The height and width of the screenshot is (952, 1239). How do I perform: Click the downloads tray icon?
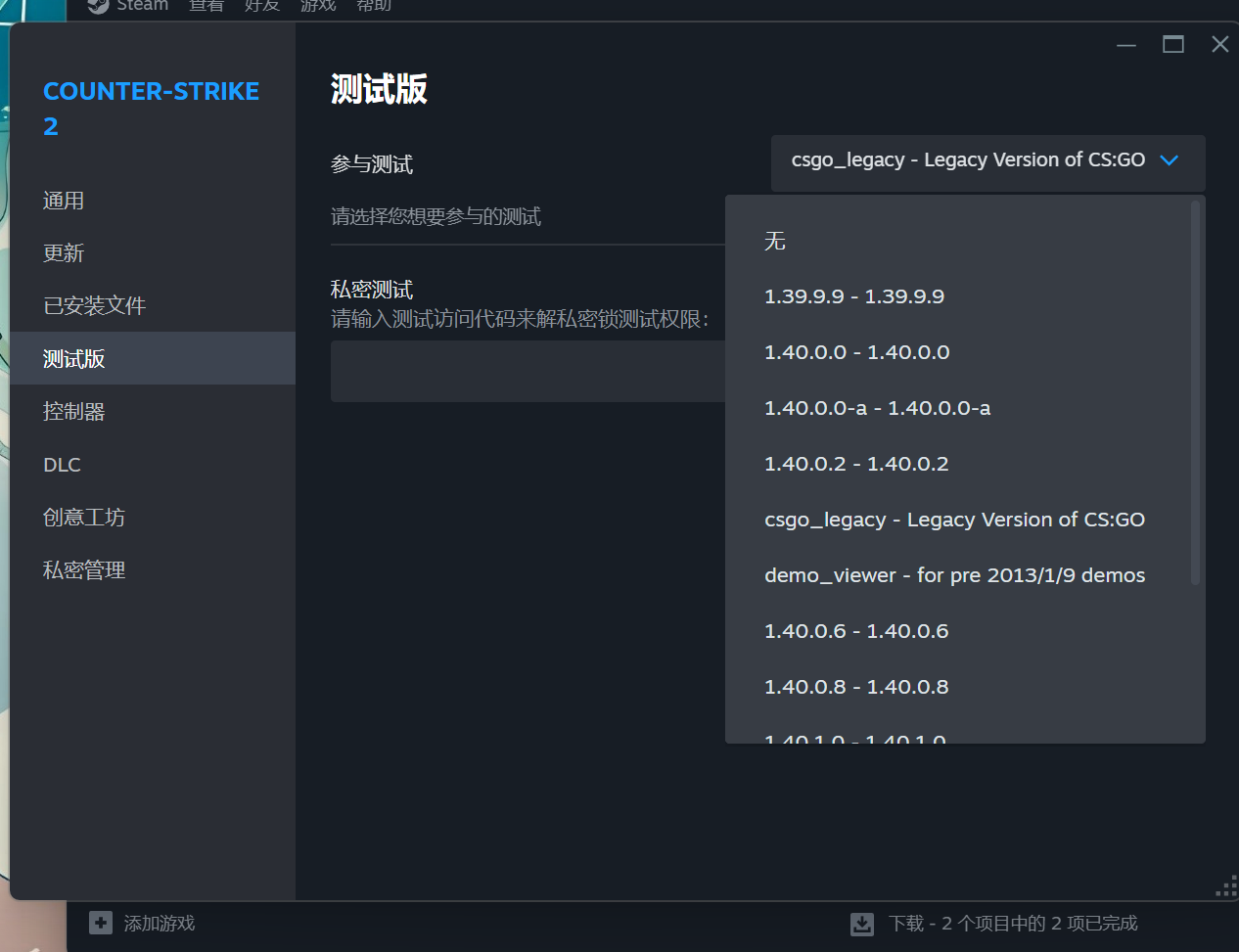862,924
